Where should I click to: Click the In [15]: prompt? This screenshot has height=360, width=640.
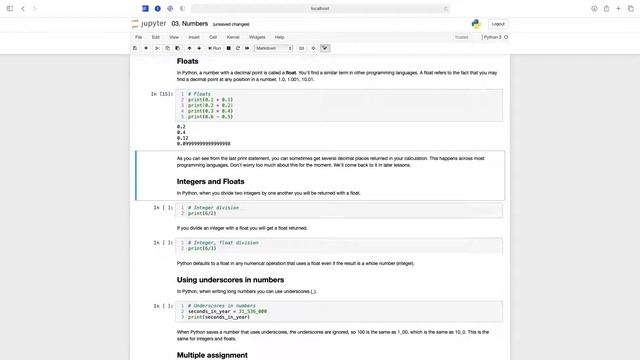click(162, 94)
